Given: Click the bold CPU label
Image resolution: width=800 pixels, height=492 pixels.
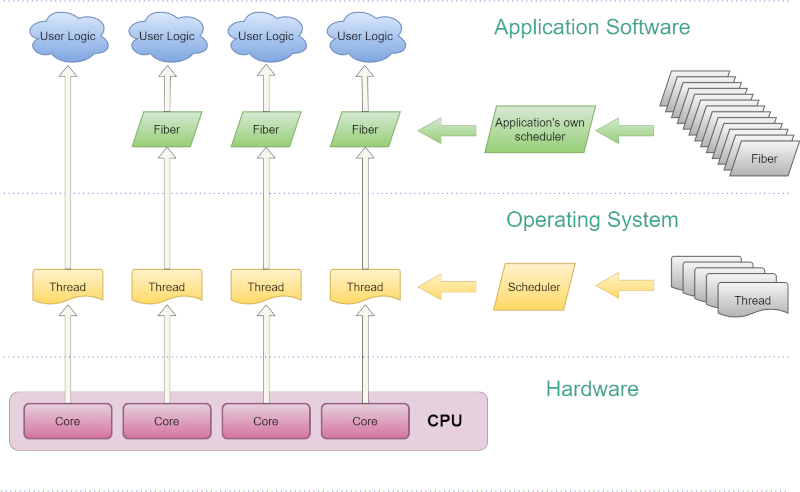Looking at the screenshot, I should [445, 420].
